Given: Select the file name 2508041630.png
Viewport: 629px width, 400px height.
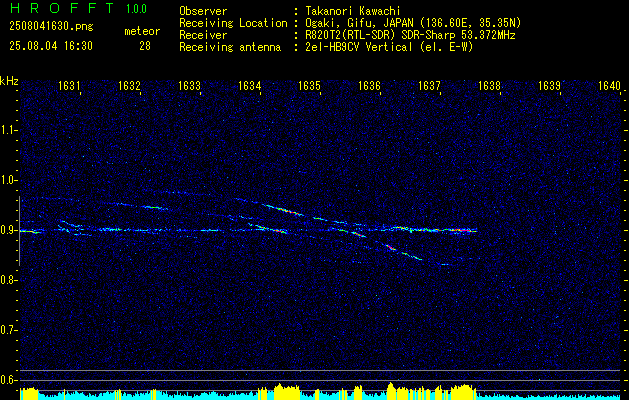Looking at the screenshot, I should [51, 27].
